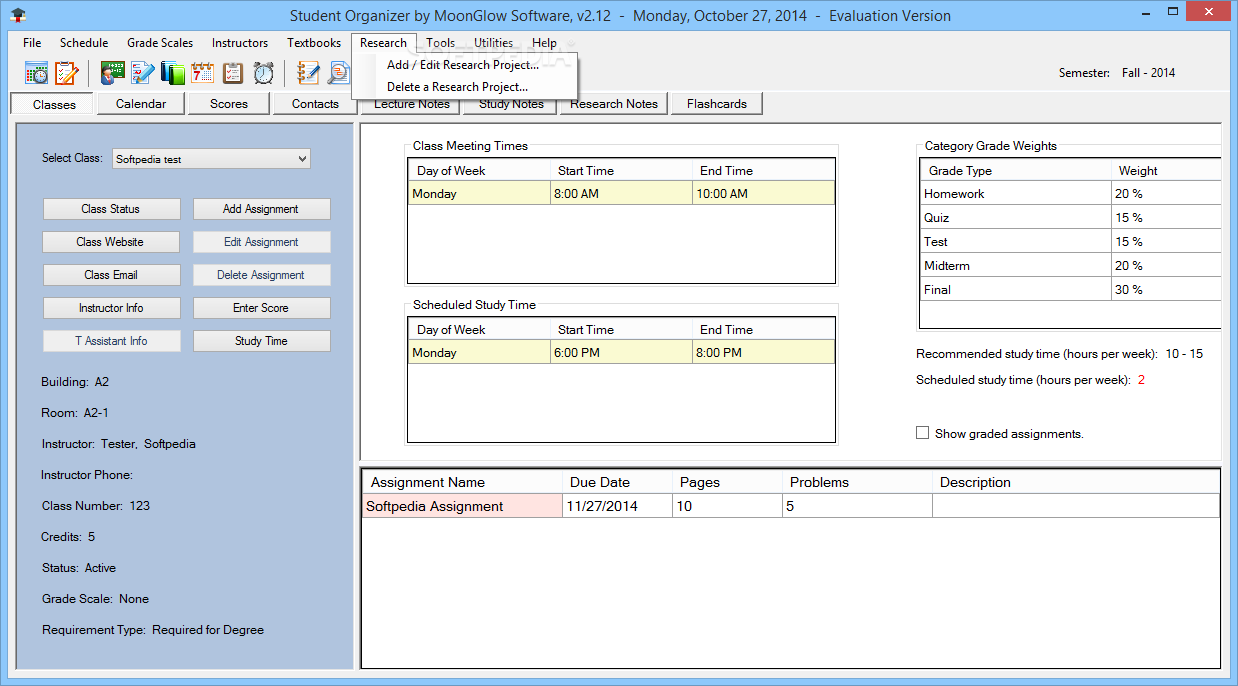Viewport: 1238px width, 686px height.
Task: Click the tear-off calendar number 7 icon
Action: point(203,73)
